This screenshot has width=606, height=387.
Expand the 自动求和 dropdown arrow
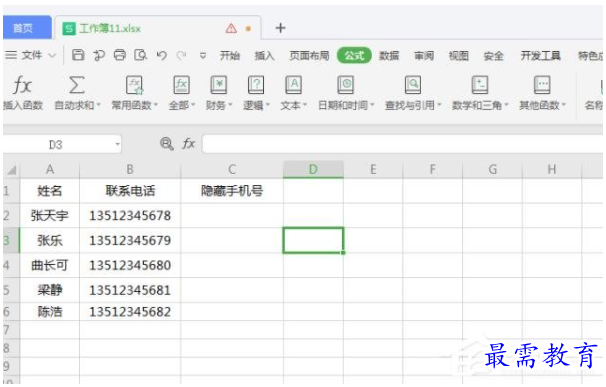coord(99,105)
